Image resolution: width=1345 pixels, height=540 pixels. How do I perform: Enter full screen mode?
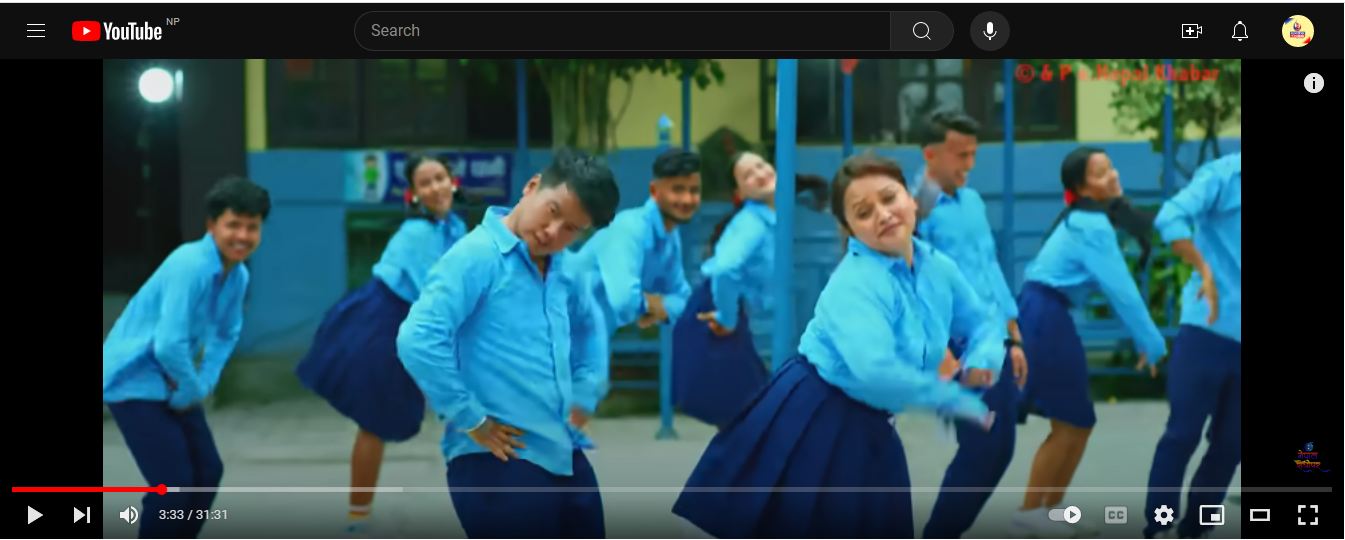(x=1308, y=515)
